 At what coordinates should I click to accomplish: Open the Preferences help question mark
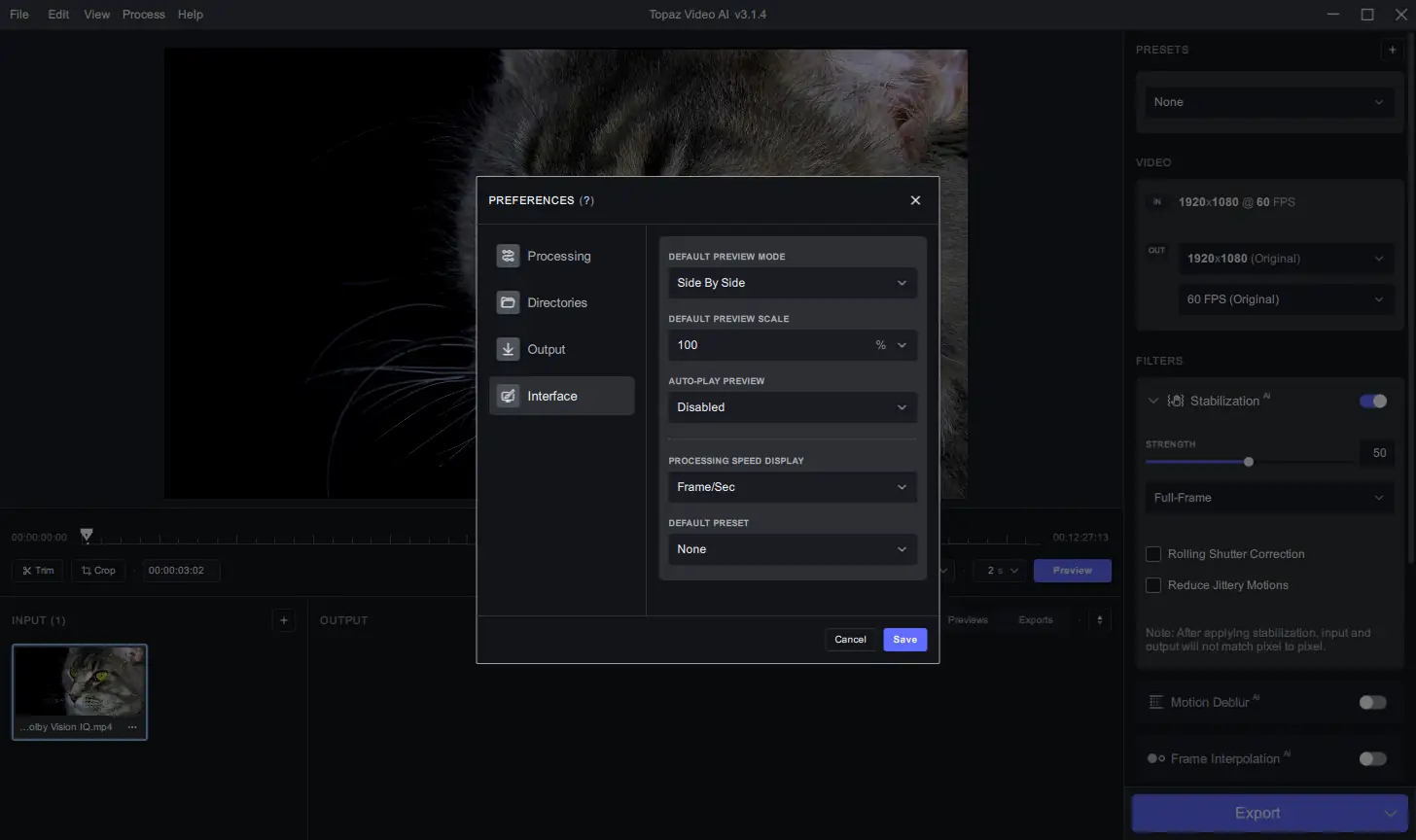click(586, 200)
